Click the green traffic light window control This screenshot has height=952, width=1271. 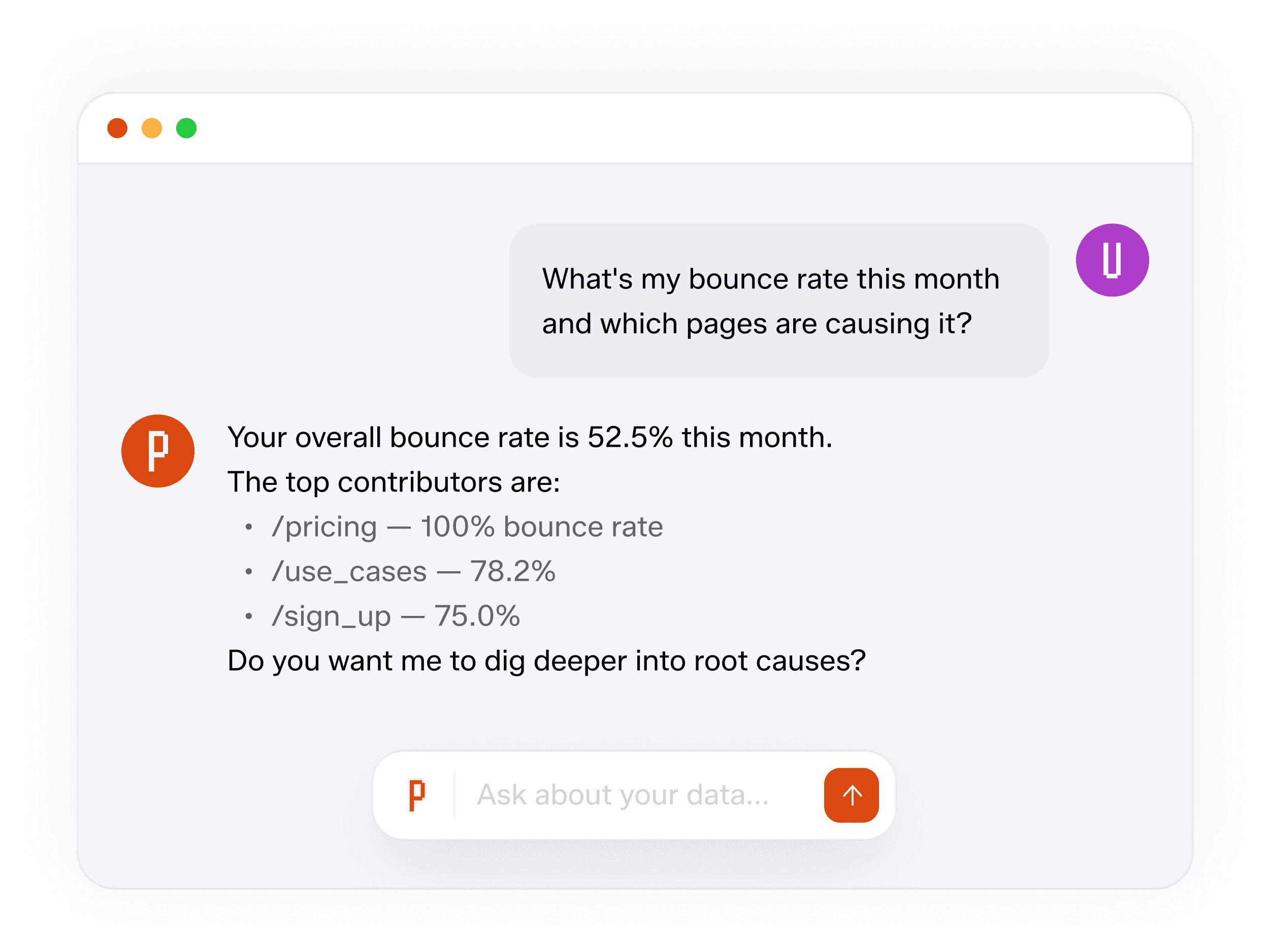click(185, 128)
